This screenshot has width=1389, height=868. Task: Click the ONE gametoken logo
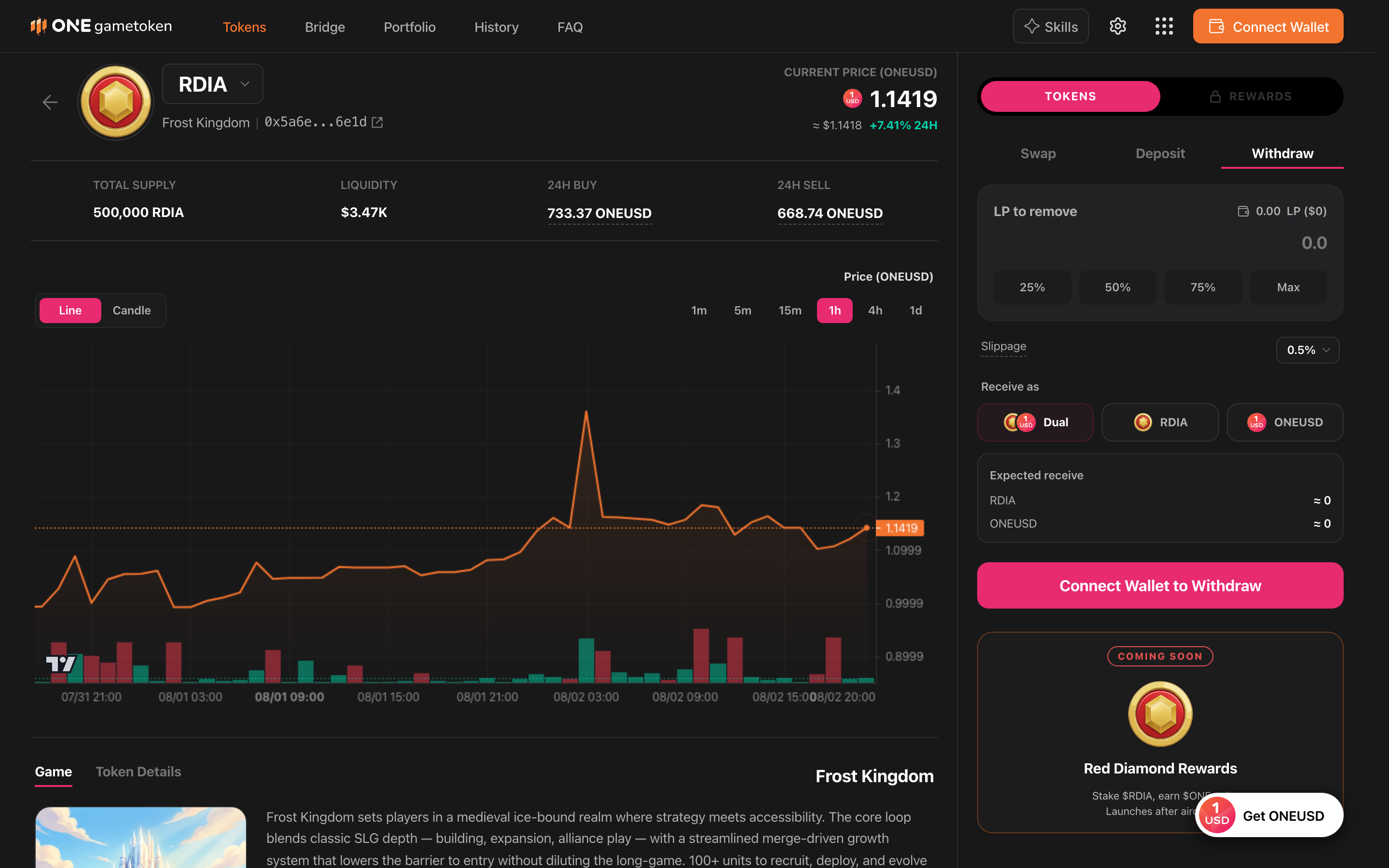[101, 26]
